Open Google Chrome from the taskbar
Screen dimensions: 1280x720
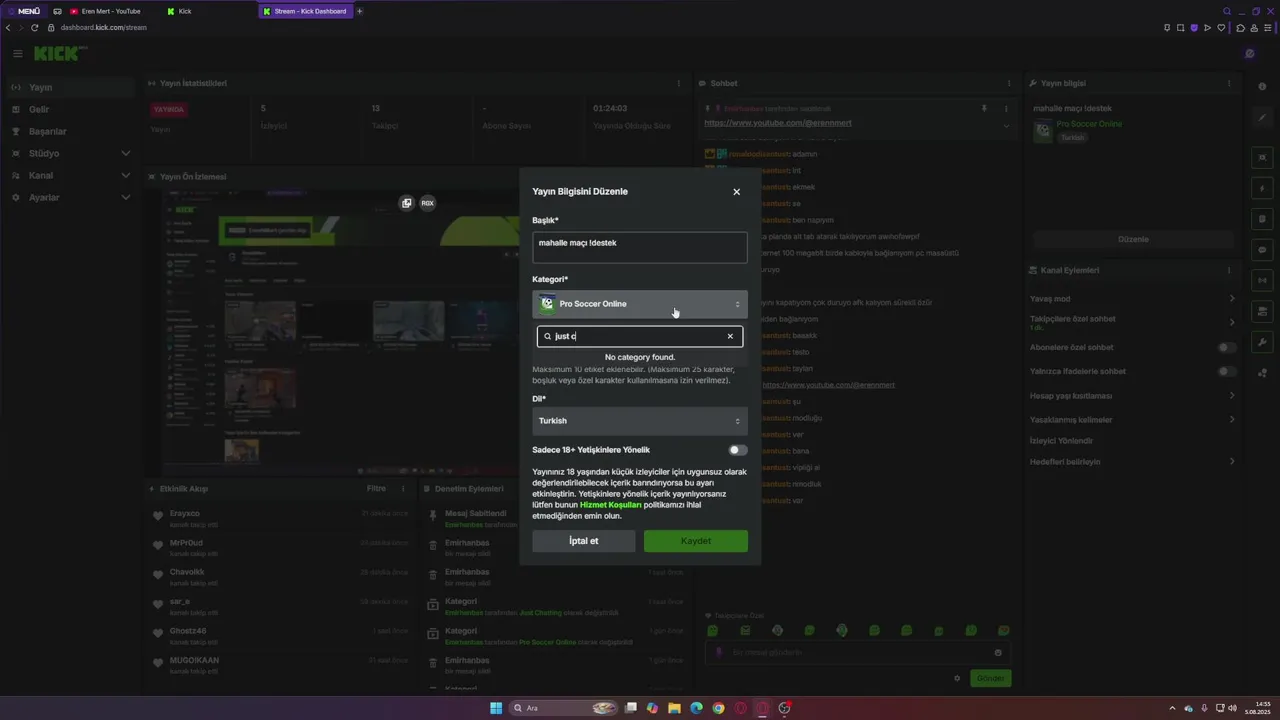point(718,708)
